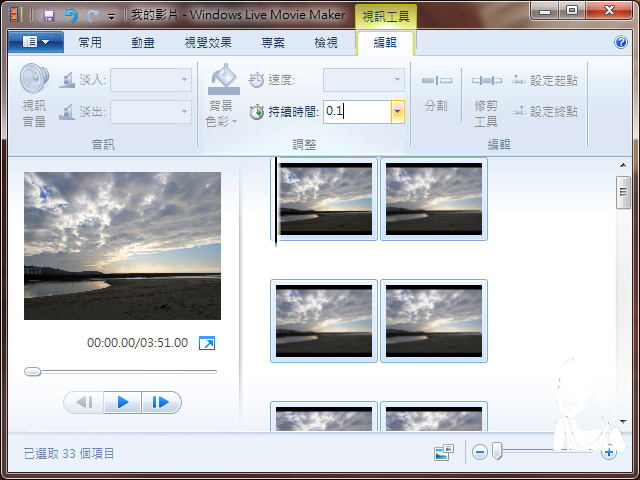Open Customize Quick Access Toolbar arrow

coord(111,17)
